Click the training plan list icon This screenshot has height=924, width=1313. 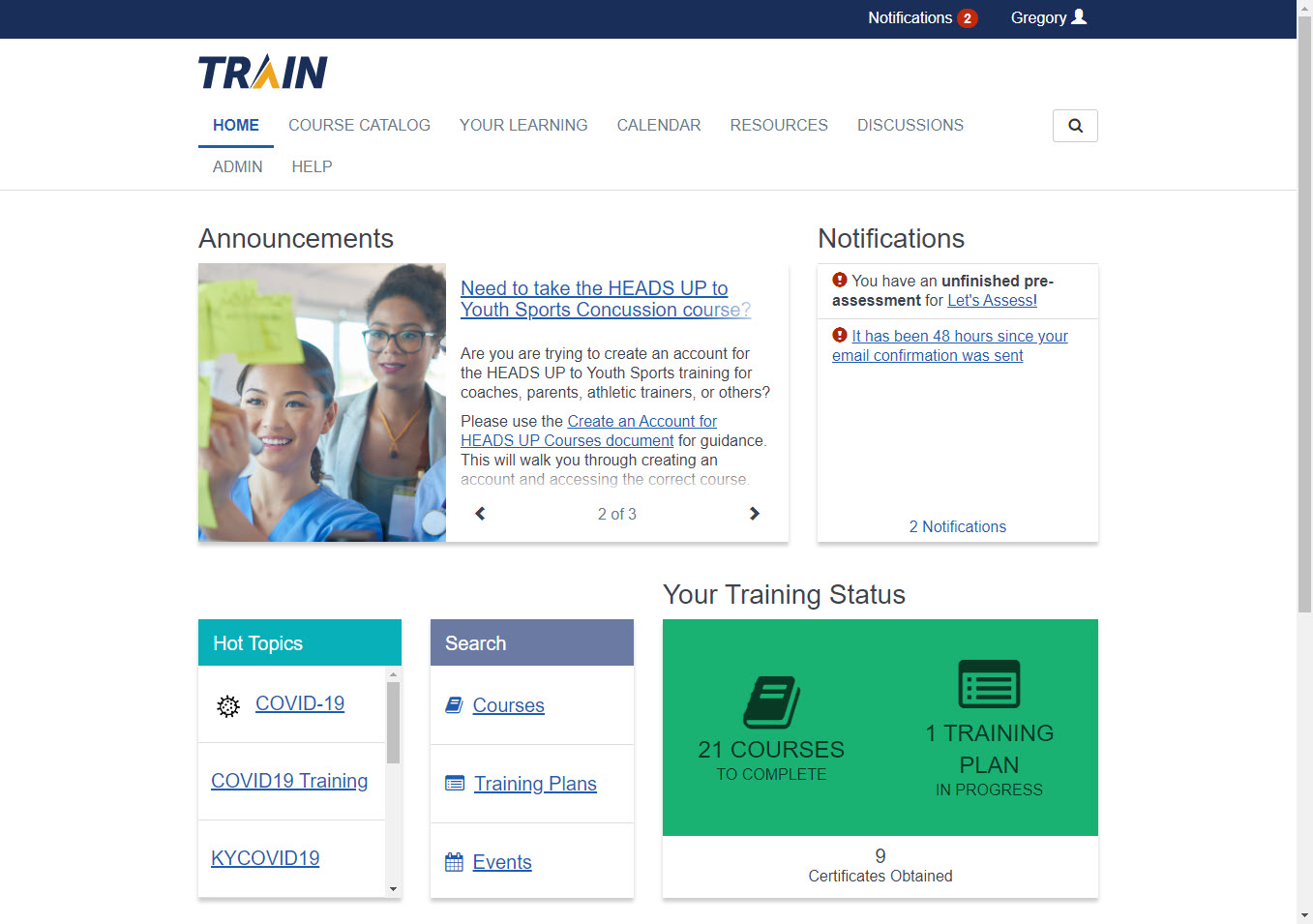(x=989, y=684)
